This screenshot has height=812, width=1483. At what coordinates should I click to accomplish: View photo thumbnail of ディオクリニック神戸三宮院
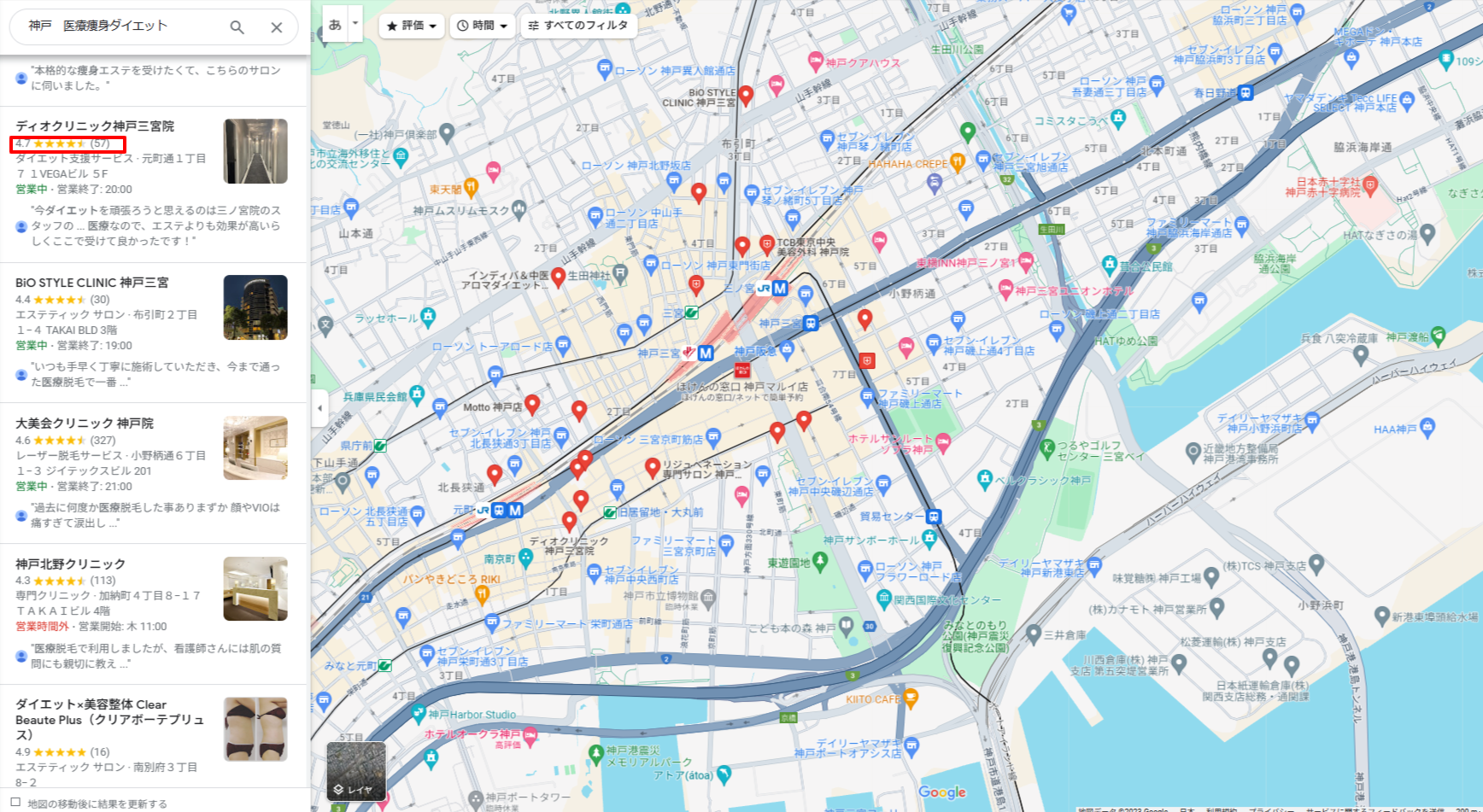[x=255, y=151]
